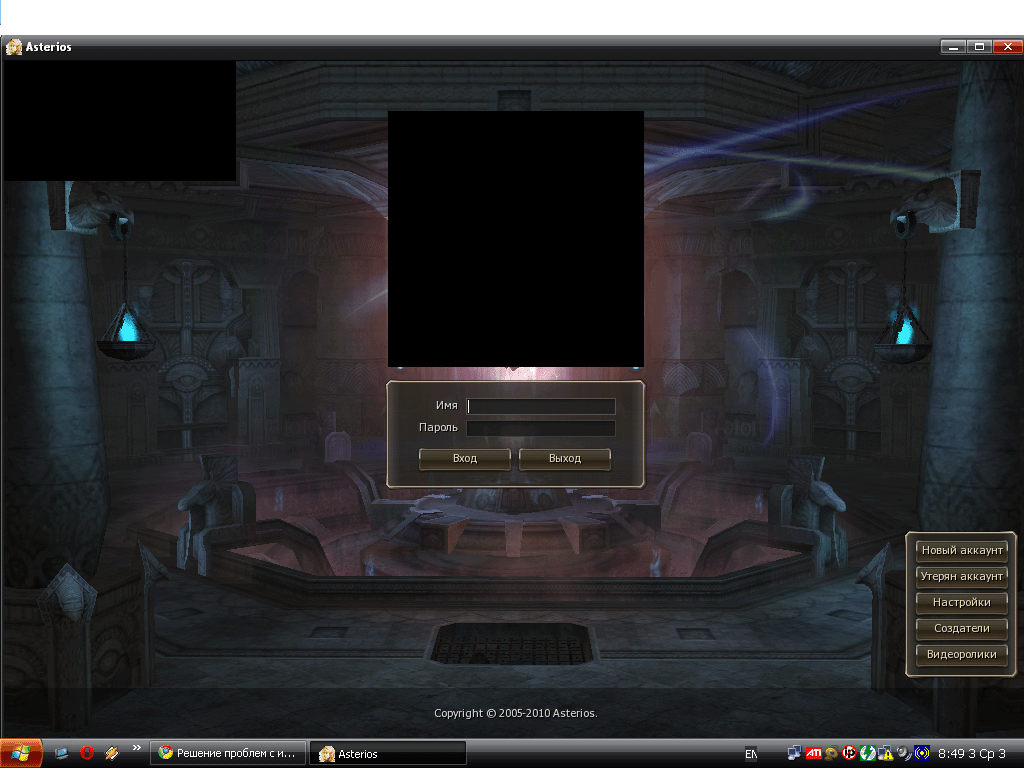Click the EN language indicator
1024x768 pixels.
(x=751, y=753)
